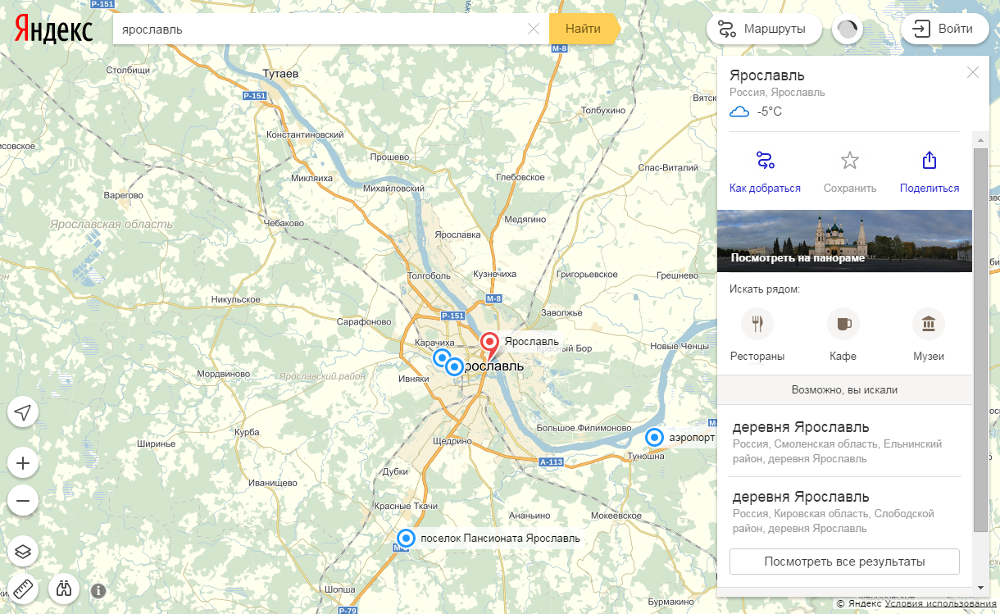Click the Михайловский map label
Viewport: 1000px width, 614px height.
click(393, 188)
